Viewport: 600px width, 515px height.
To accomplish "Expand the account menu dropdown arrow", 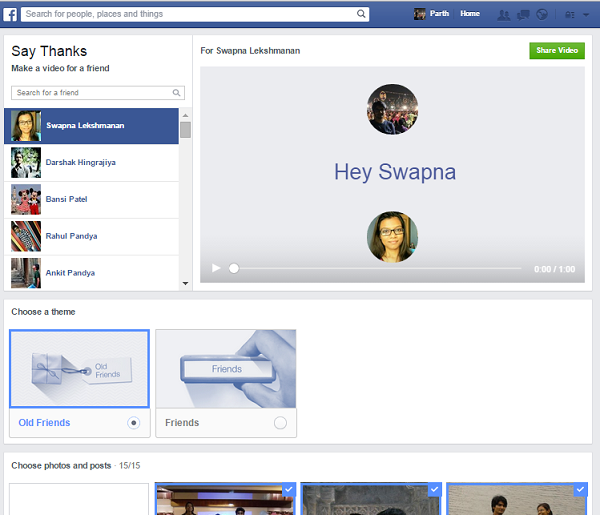I will [586, 15].
